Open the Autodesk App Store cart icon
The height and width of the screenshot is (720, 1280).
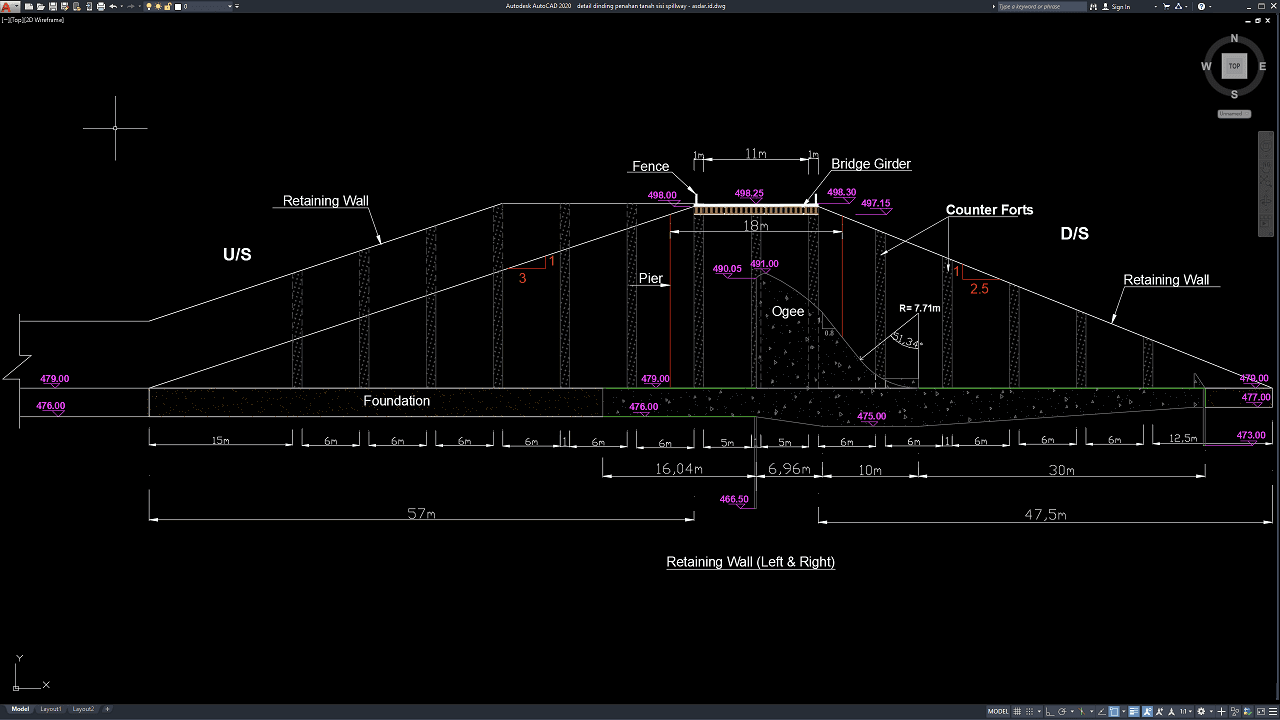click(1165, 7)
